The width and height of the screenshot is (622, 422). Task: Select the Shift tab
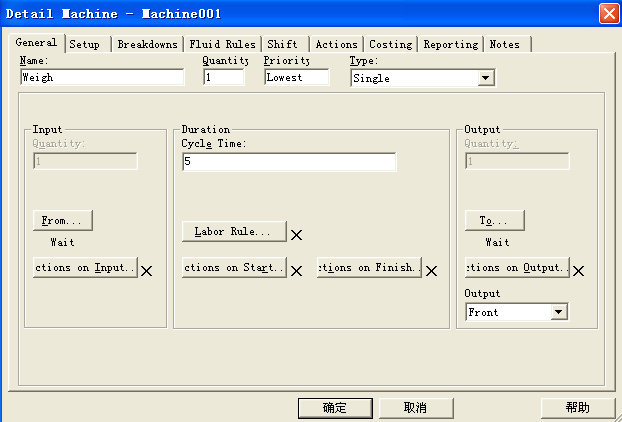[283, 44]
